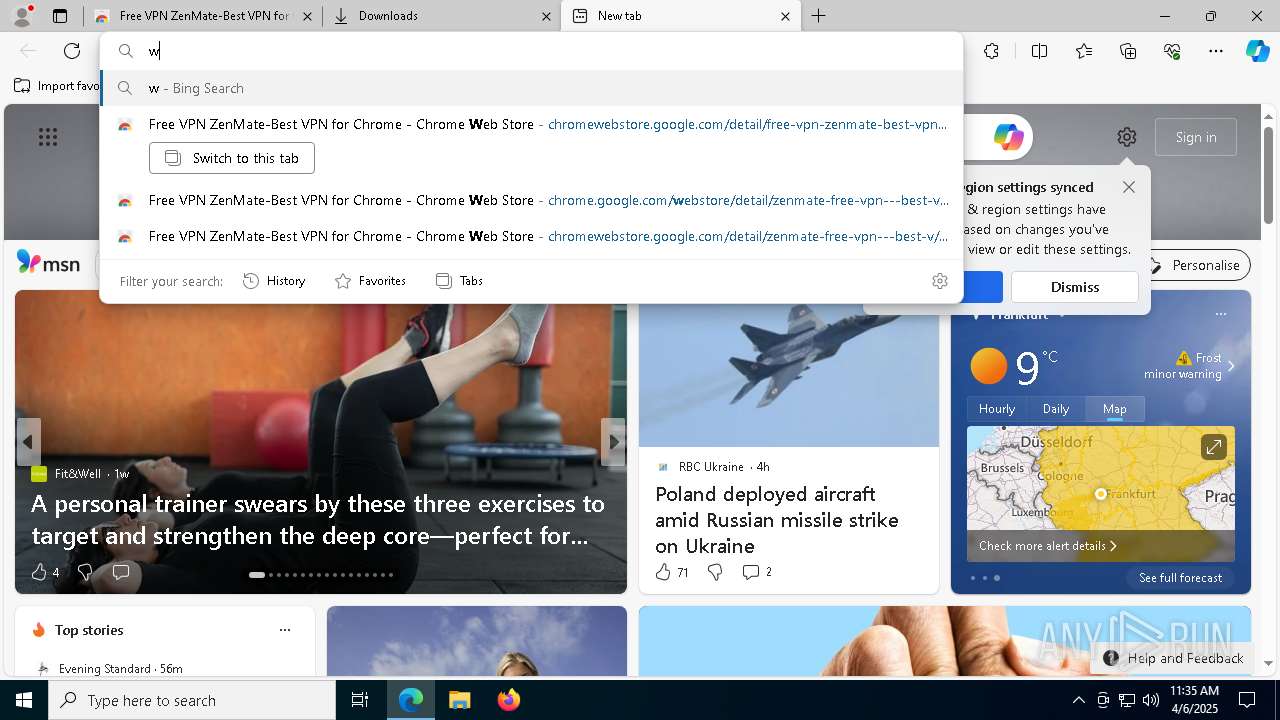Image resolution: width=1280 pixels, height=720 pixels.
Task: Open the Windows Start menu
Action: tap(24, 700)
